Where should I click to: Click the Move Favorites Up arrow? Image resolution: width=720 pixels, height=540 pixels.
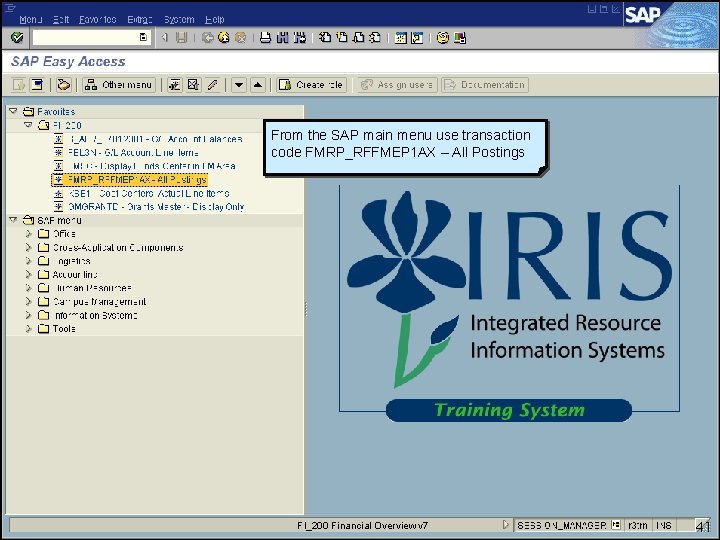(x=258, y=84)
